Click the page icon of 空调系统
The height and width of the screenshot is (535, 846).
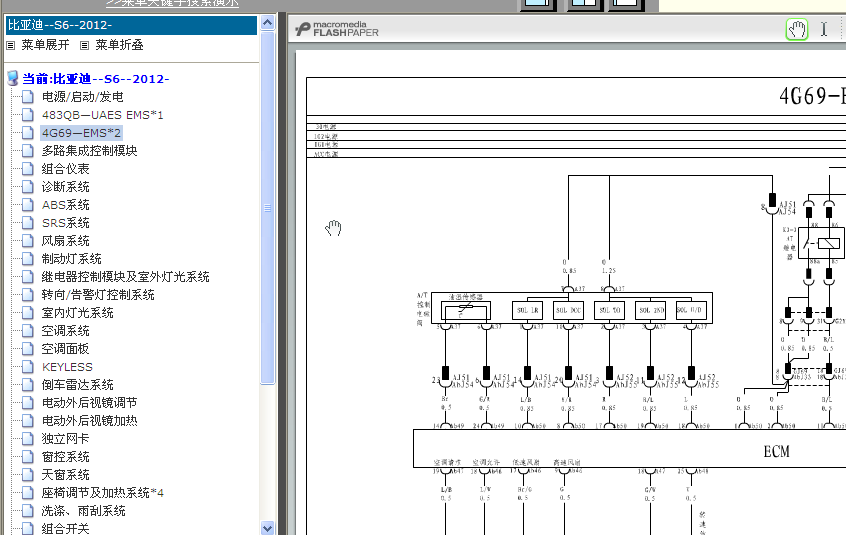[28, 331]
